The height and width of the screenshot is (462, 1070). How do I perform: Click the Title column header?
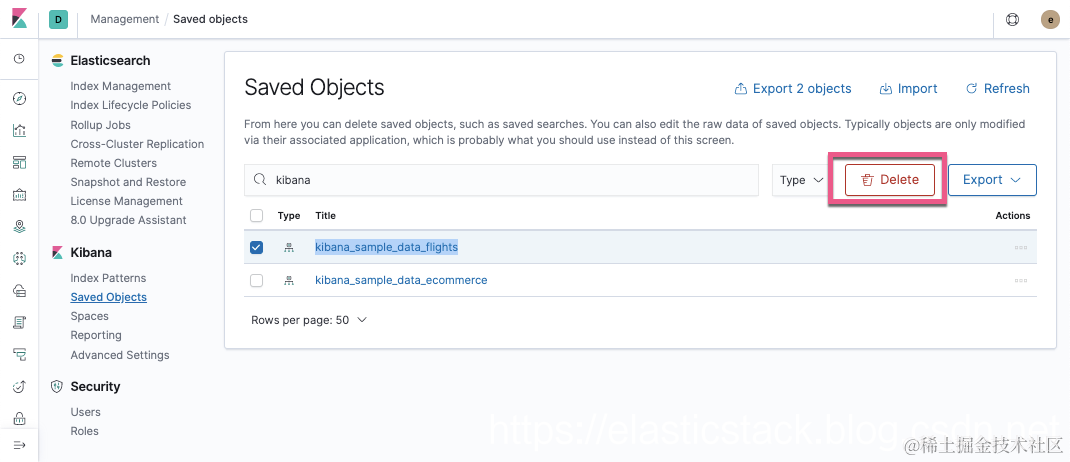tap(326, 216)
